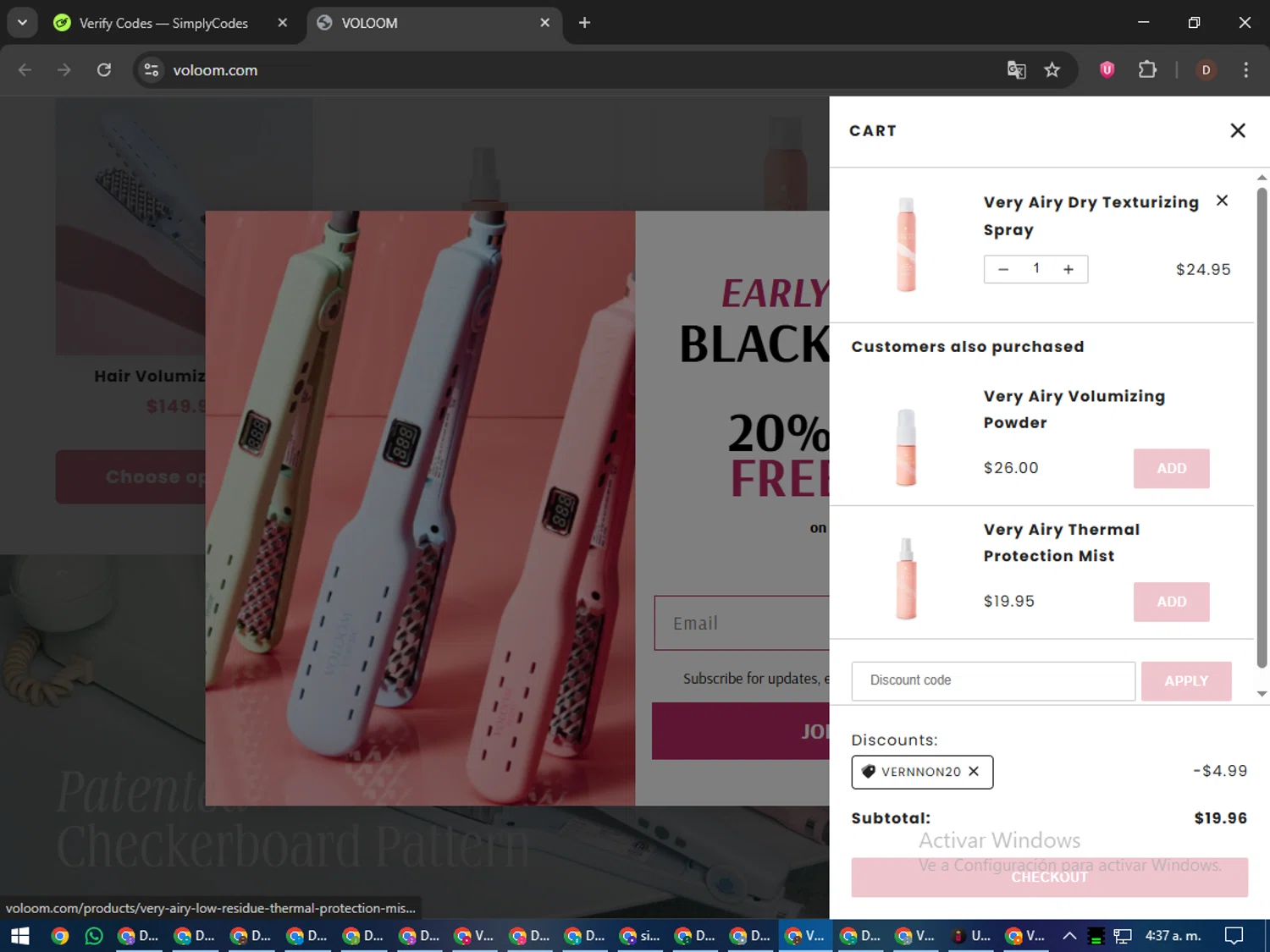
Task: Open the network icon in system tray
Action: (1123, 936)
